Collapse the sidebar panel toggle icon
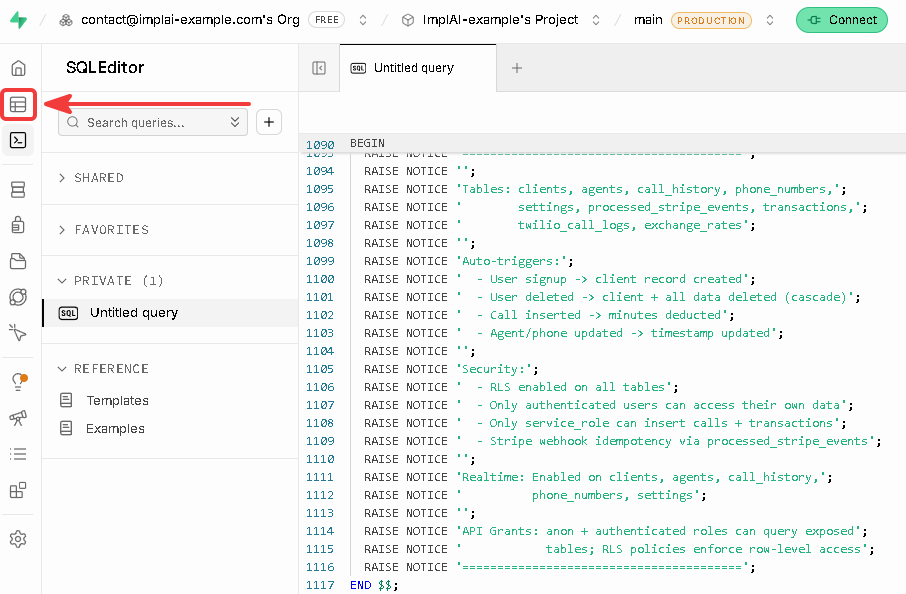Image resolution: width=906 pixels, height=594 pixels. click(319, 68)
